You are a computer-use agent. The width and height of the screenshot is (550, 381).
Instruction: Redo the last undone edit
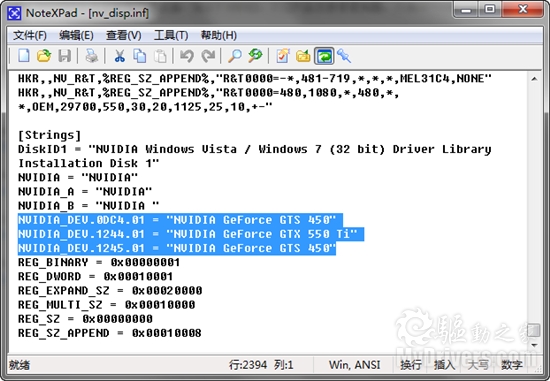click(x=208, y=56)
